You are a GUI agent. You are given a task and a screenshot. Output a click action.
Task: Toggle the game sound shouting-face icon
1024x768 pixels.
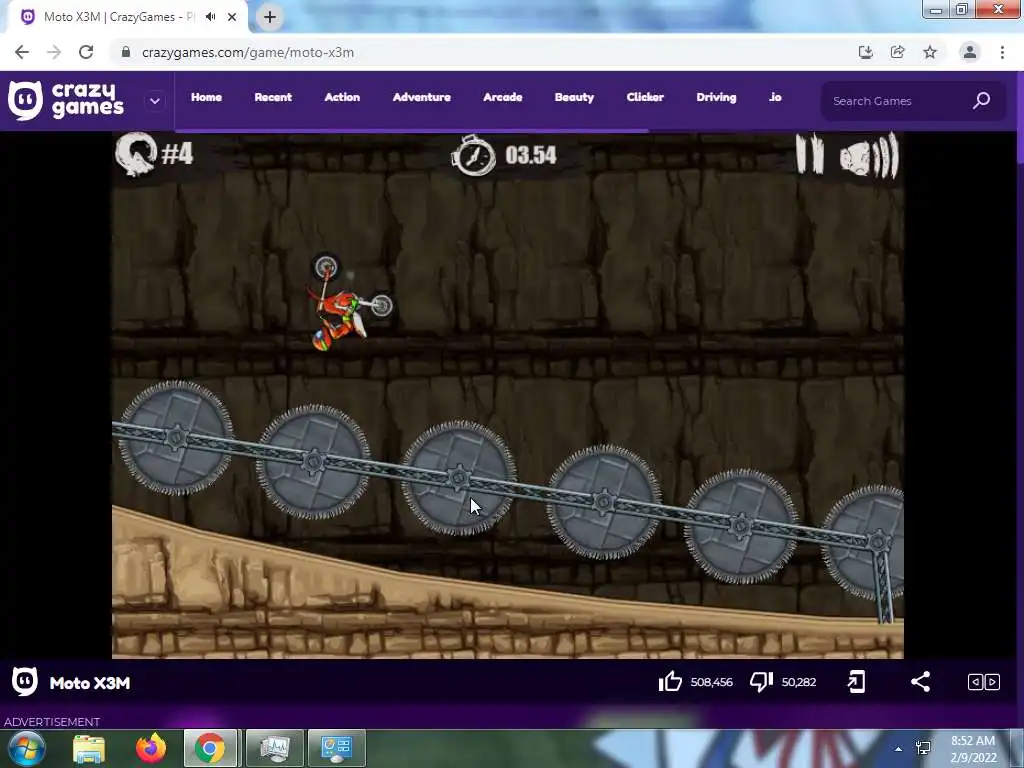pos(869,155)
